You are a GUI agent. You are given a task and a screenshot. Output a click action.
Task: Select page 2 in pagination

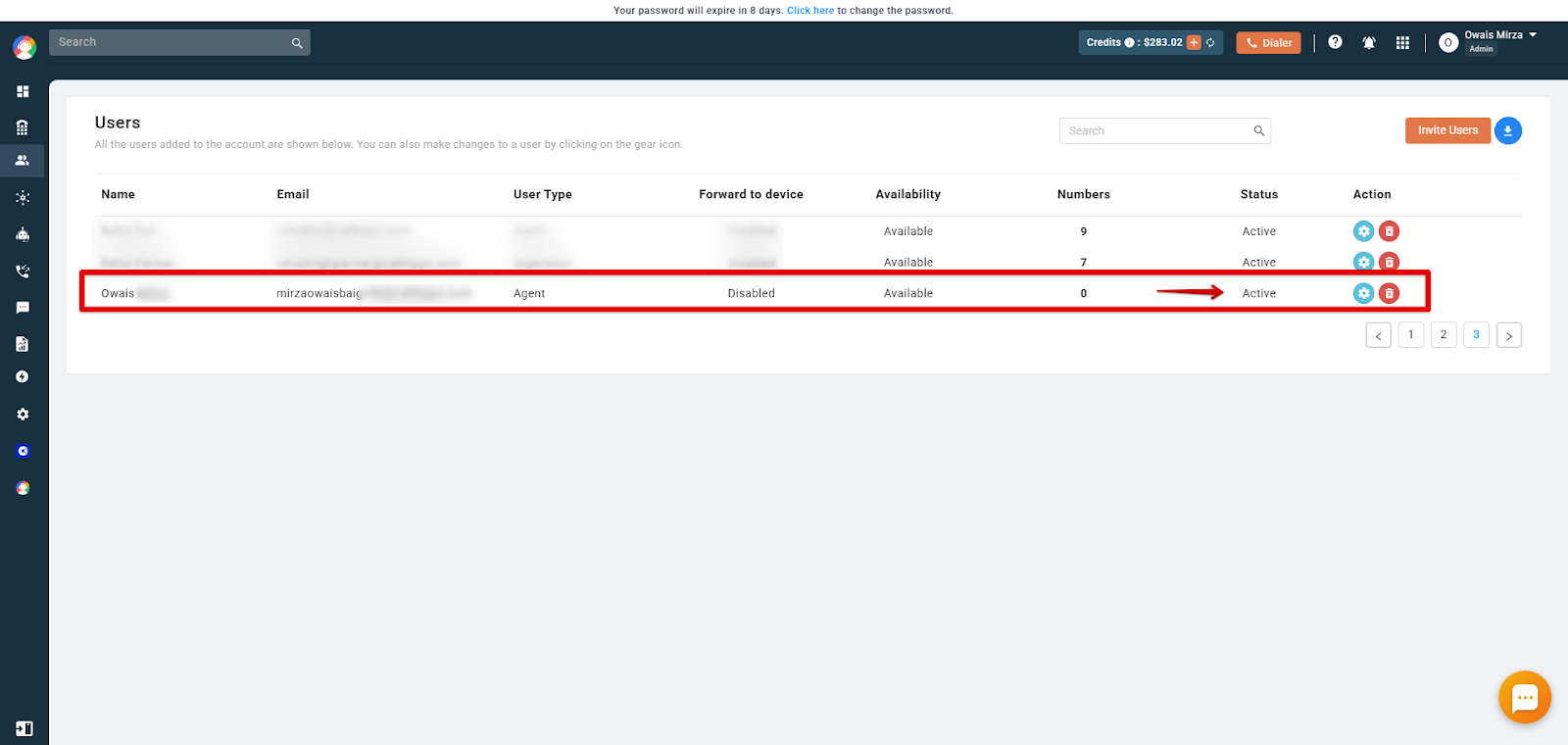[x=1444, y=335]
